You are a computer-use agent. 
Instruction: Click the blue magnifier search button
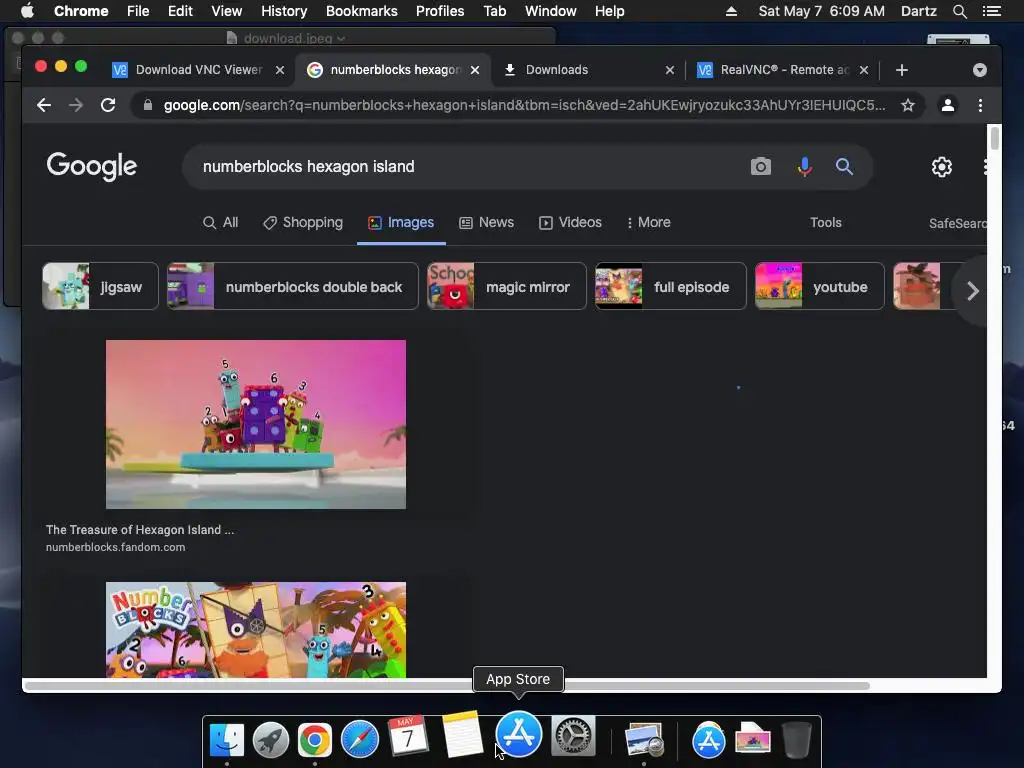844,167
